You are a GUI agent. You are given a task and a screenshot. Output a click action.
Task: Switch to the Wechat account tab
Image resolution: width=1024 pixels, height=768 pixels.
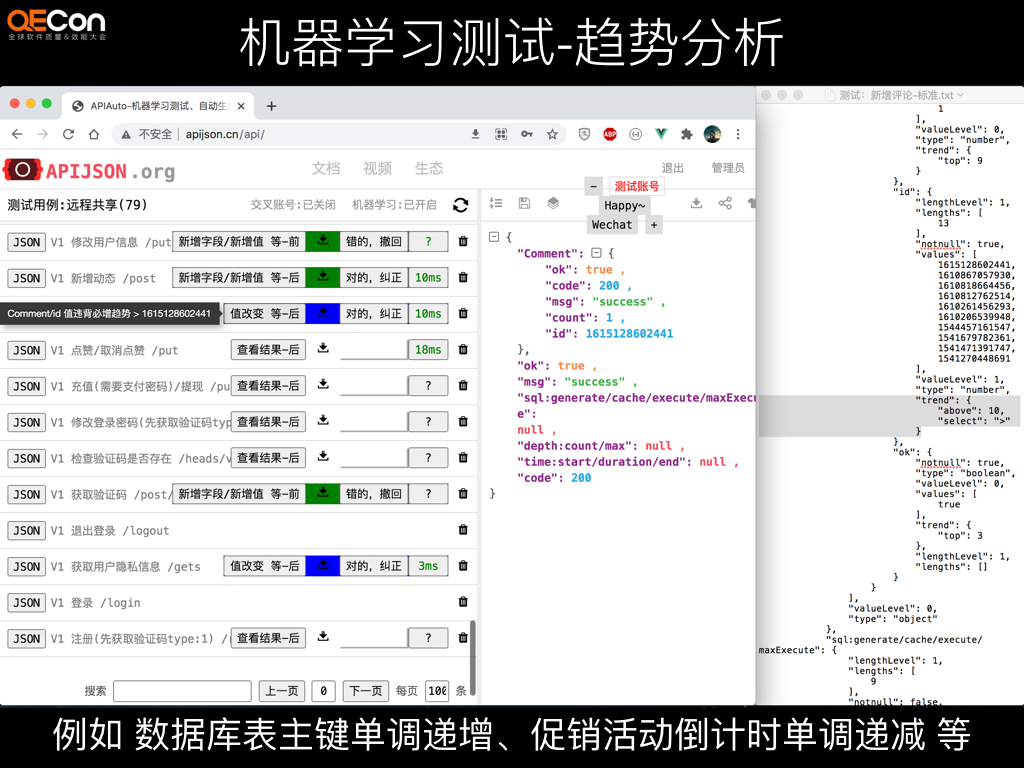[x=612, y=224]
